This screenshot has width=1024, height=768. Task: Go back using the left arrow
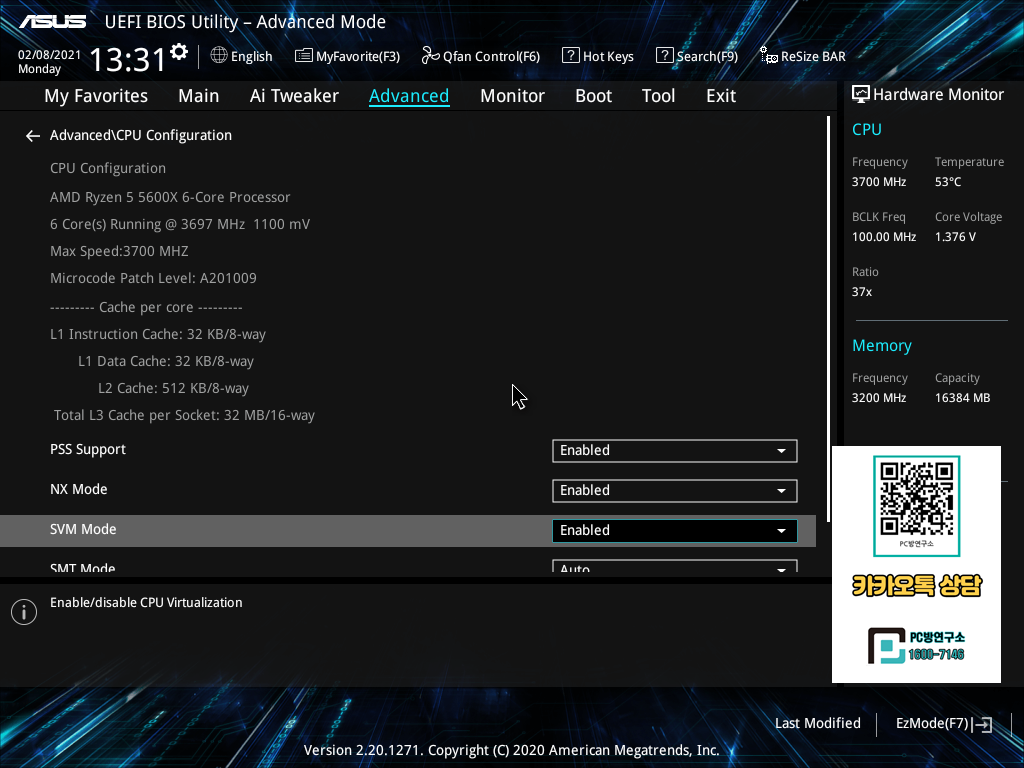click(33, 136)
